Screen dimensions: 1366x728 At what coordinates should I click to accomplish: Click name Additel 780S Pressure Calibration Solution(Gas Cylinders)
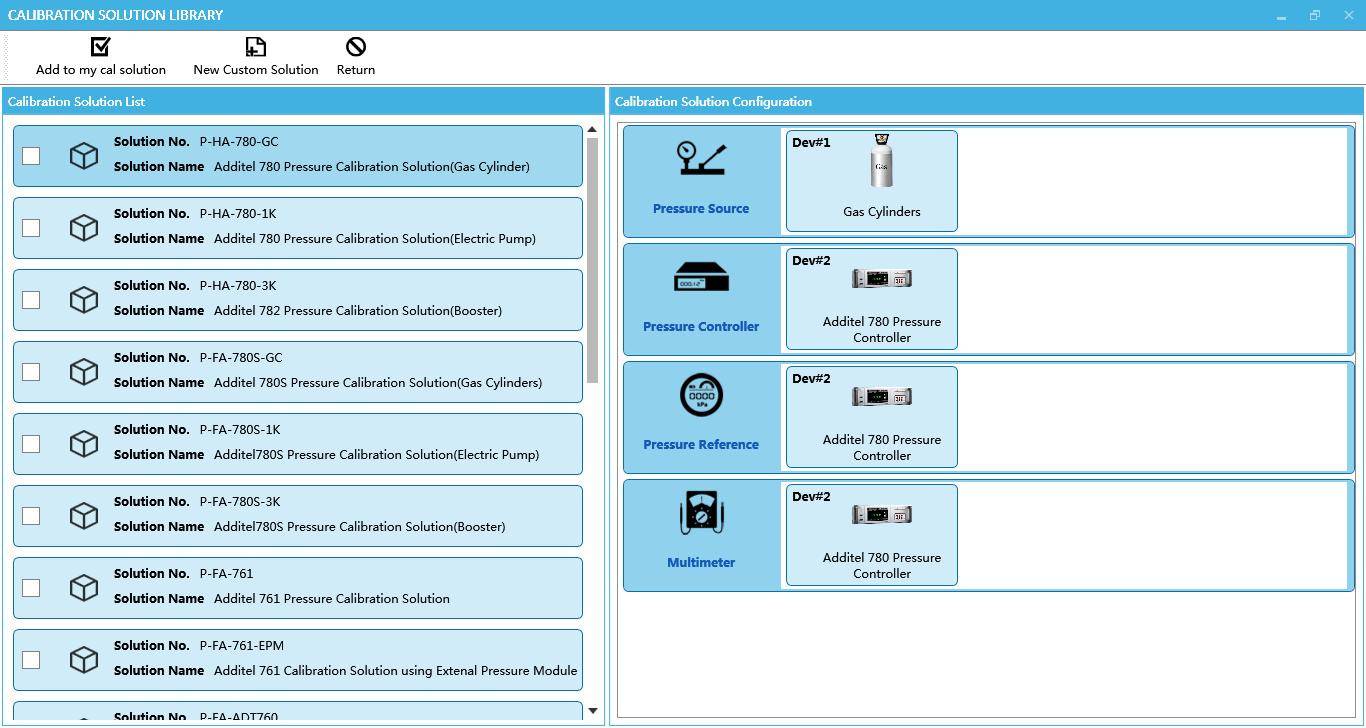click(x=378, y=383)
